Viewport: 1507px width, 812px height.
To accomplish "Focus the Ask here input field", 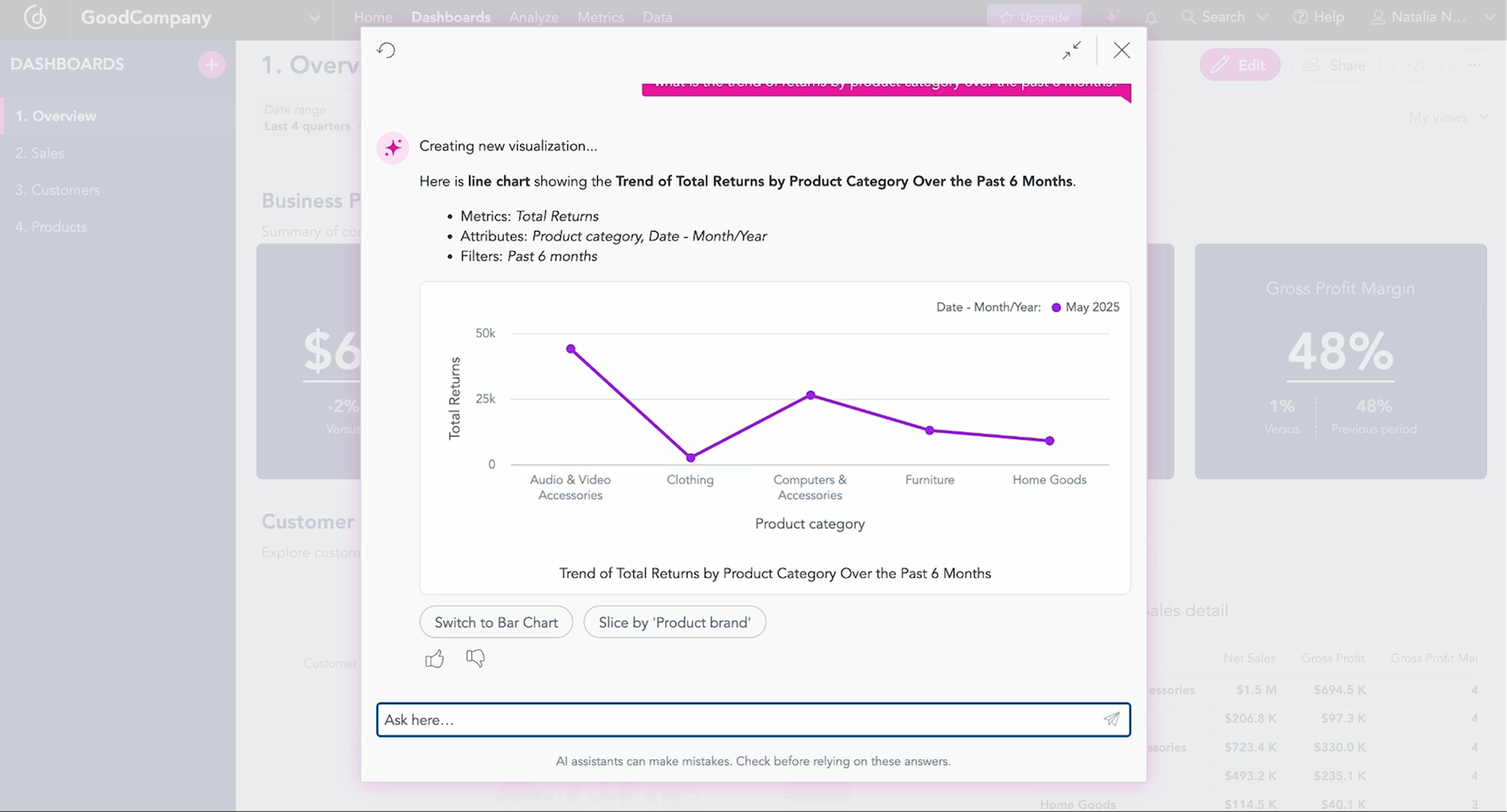I will click(x=738, y=720).
